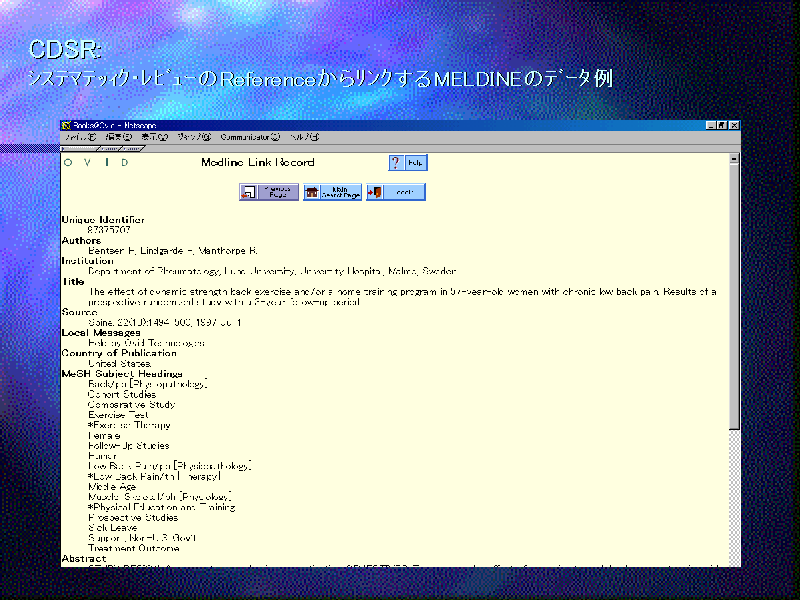Open the ファイル (File) menu
Viewport: 800px width, 600px height.
pyautogui.click(x=81, y=137)
